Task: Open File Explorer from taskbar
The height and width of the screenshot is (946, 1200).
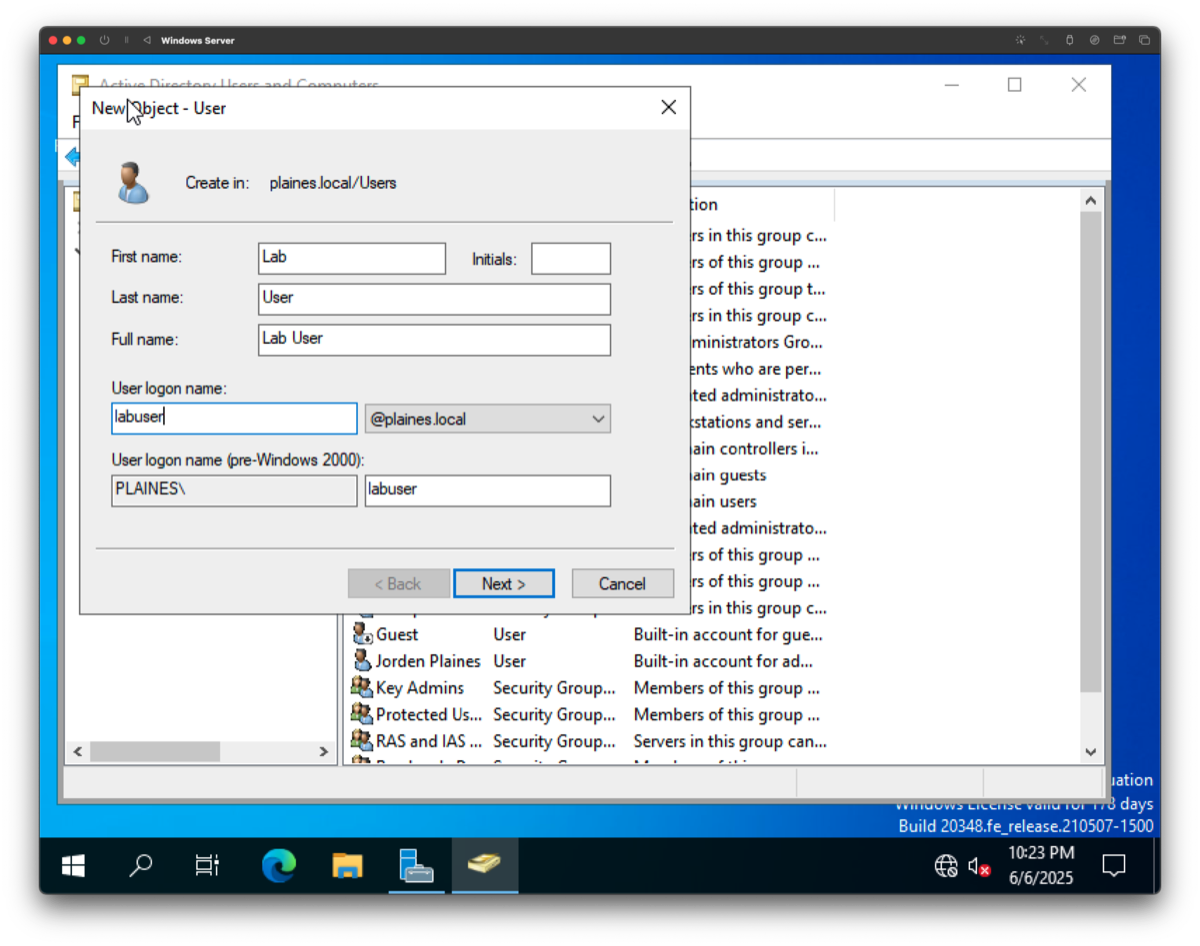Action: pyautogui.click(x=347, y=866)
